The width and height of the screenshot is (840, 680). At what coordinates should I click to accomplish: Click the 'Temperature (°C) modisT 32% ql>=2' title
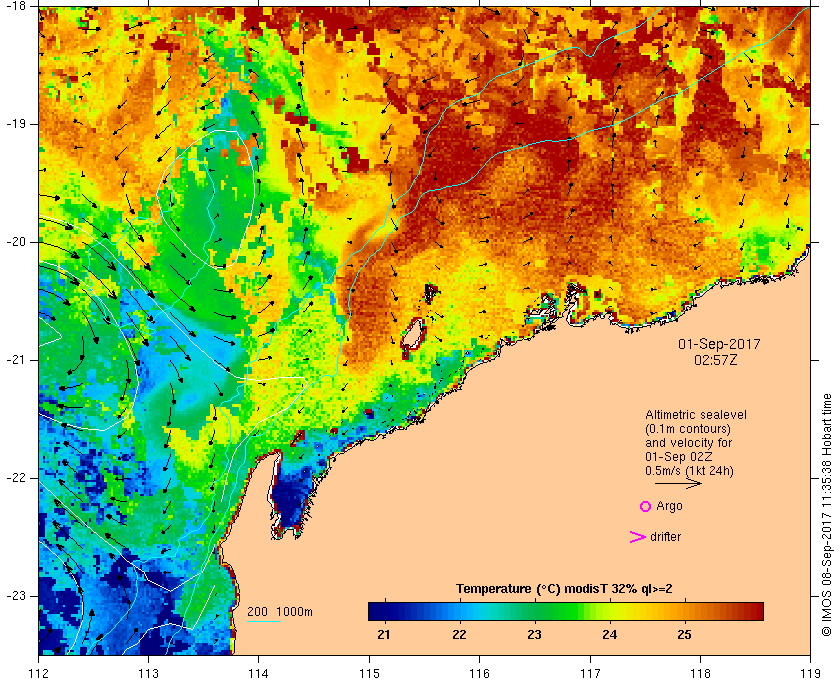click(x=564, y=589)
